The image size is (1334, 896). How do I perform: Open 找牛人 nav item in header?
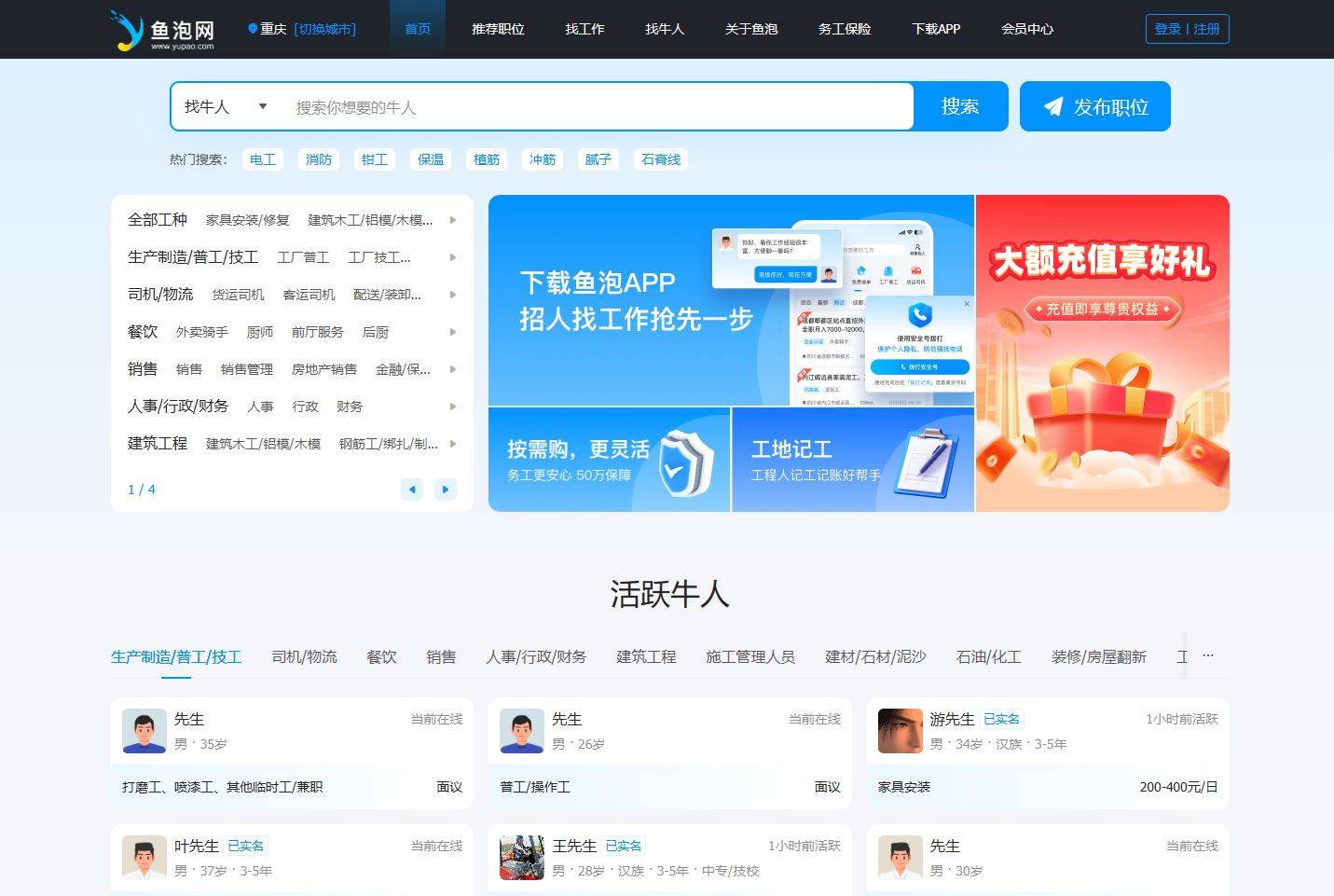click(x=665, y=29)
